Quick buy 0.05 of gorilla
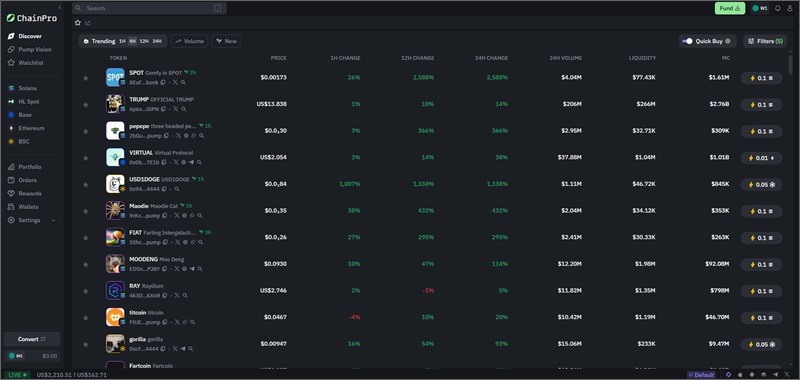 point(761,344)
